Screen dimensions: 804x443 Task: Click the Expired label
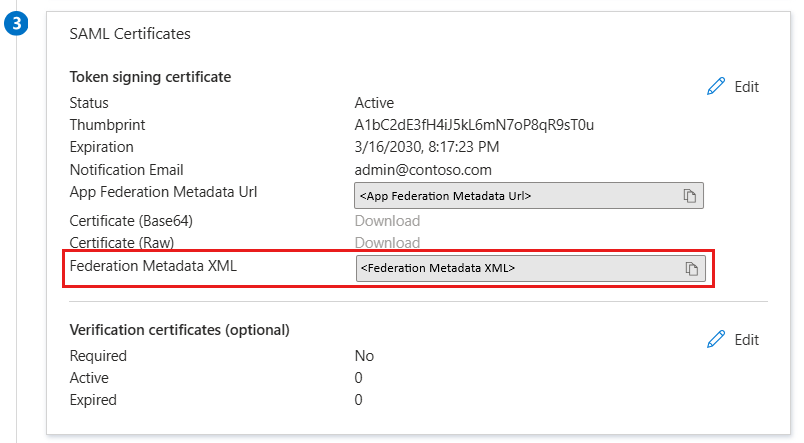click(93, 400)
